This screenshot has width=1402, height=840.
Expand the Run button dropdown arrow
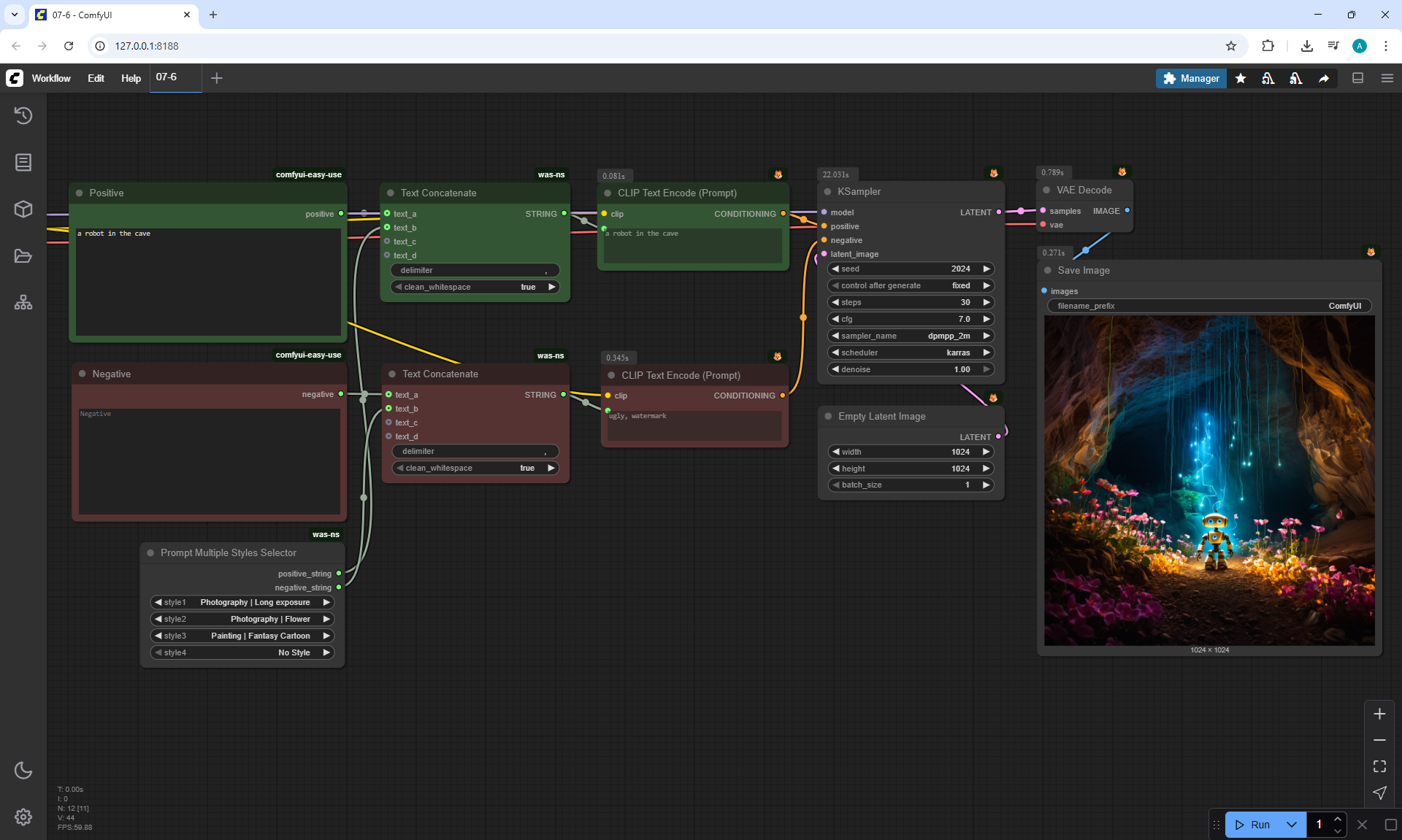1292,825
